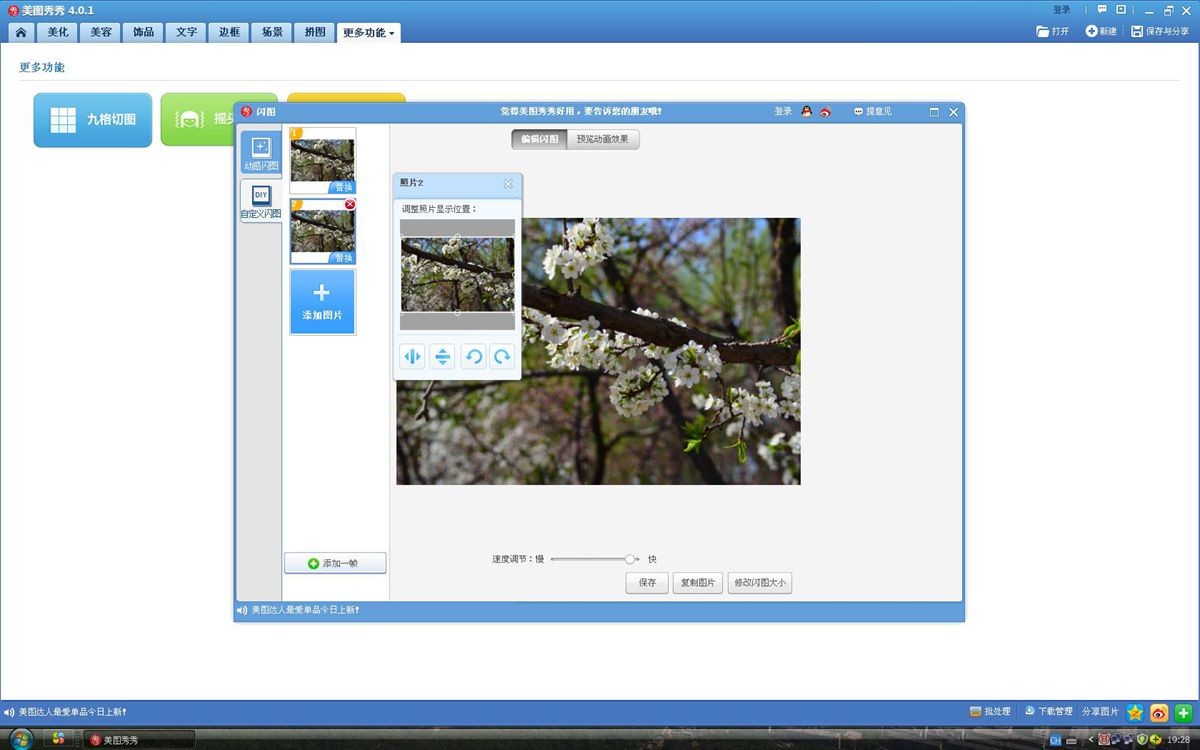This screenshot has width=1200, height=750.
Task: Click the green plus share icon
Action: pyautogui.click(x=1183, y=713)
